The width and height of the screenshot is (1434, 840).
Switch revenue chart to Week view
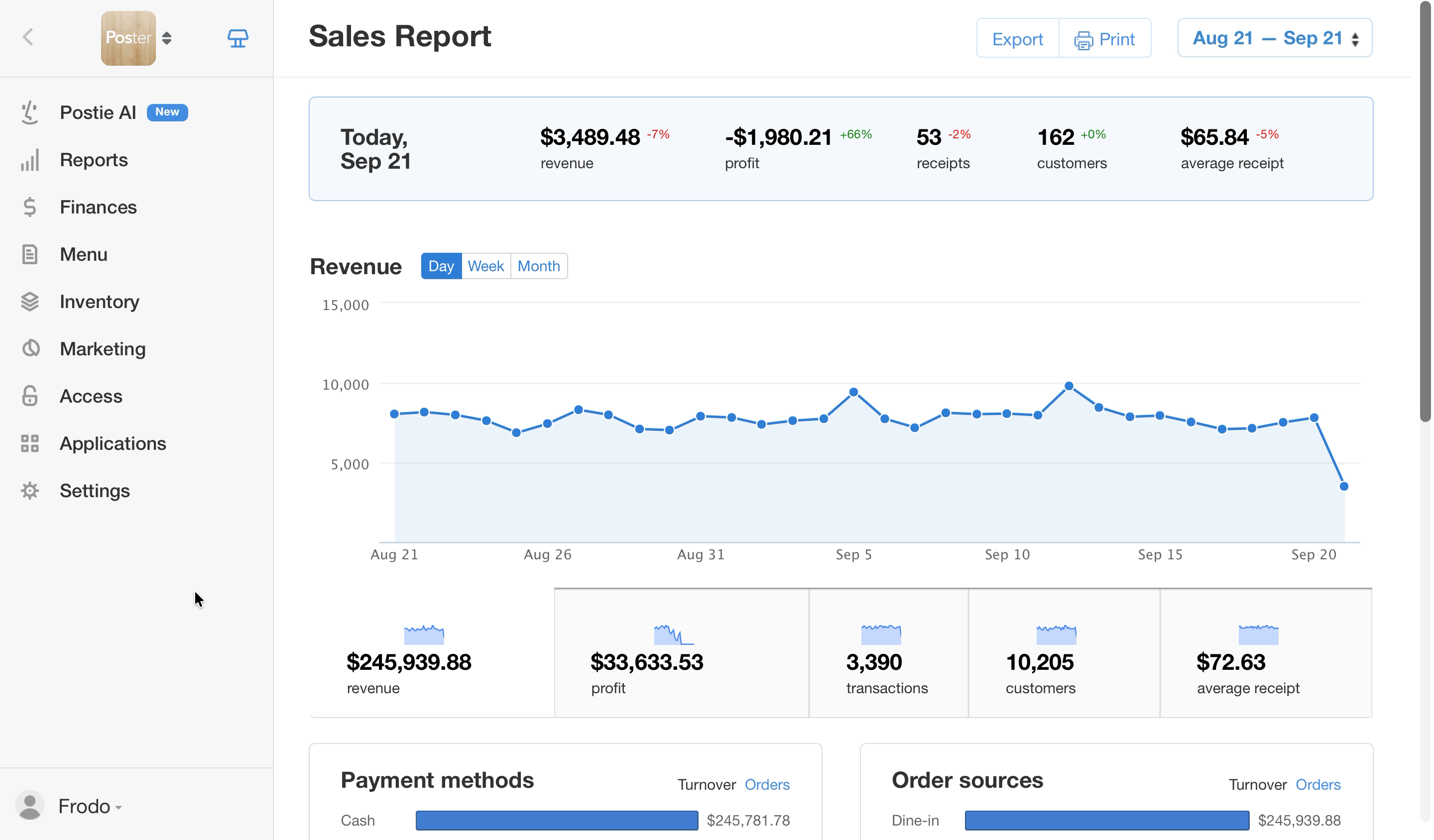click(x=486, y=266)
